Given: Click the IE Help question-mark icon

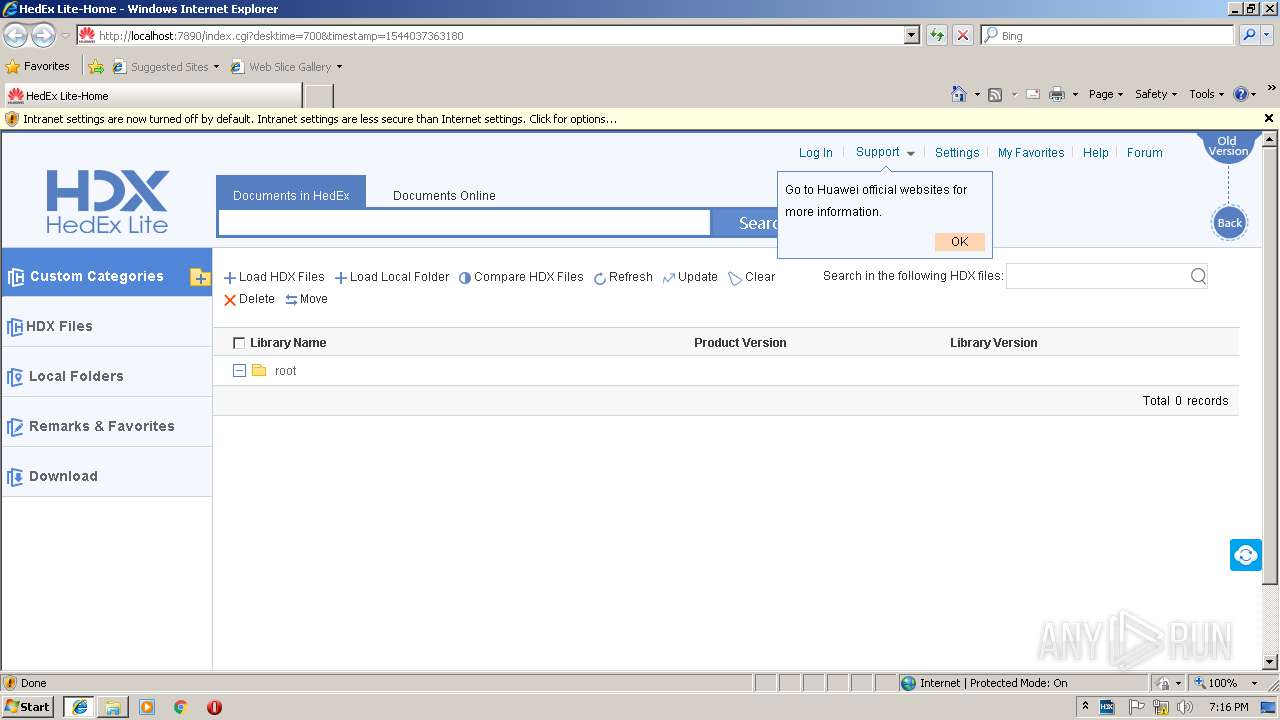Looking at the screenshot, I should [x=1241, y=94].
